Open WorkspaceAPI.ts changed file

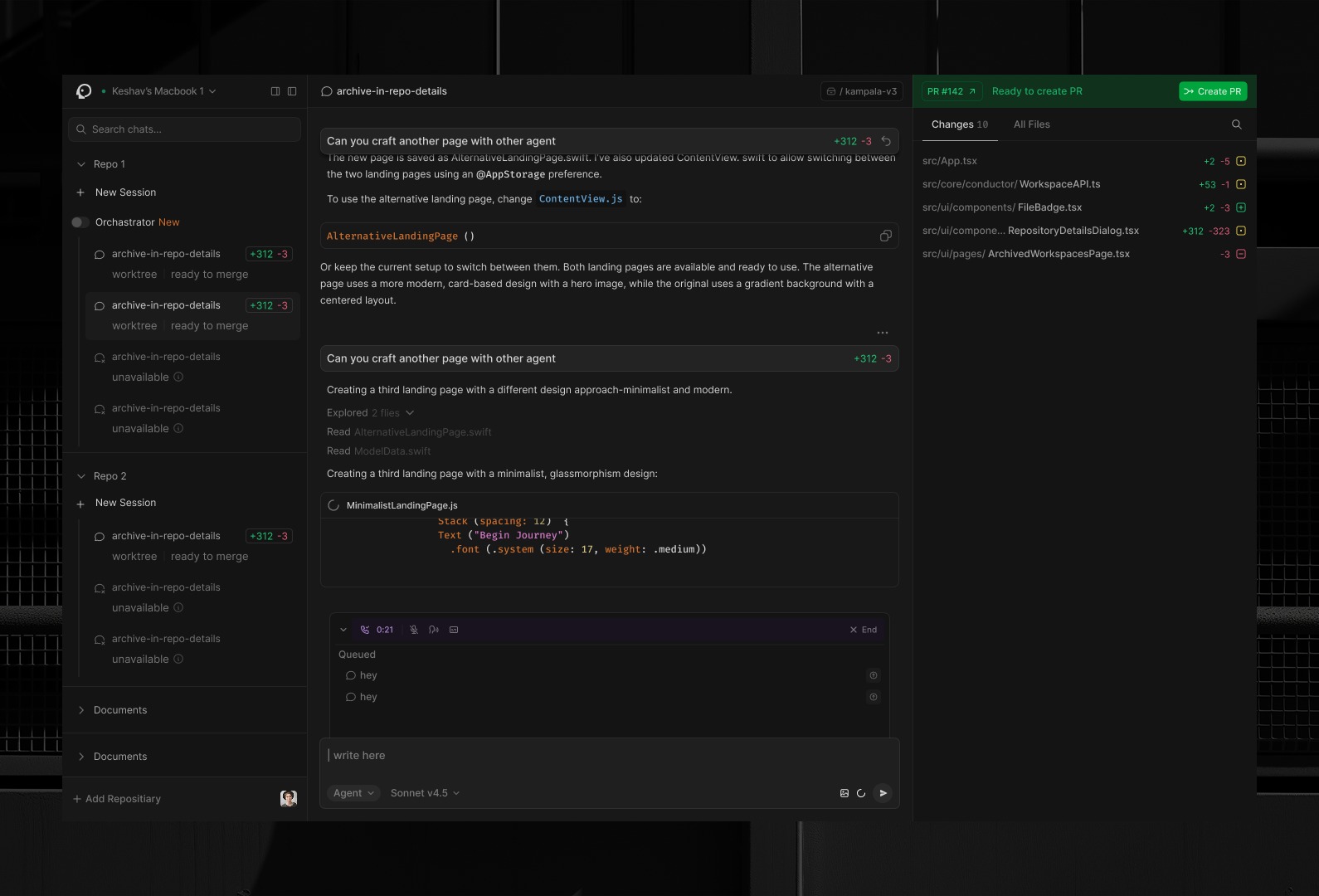[1011, 184]
